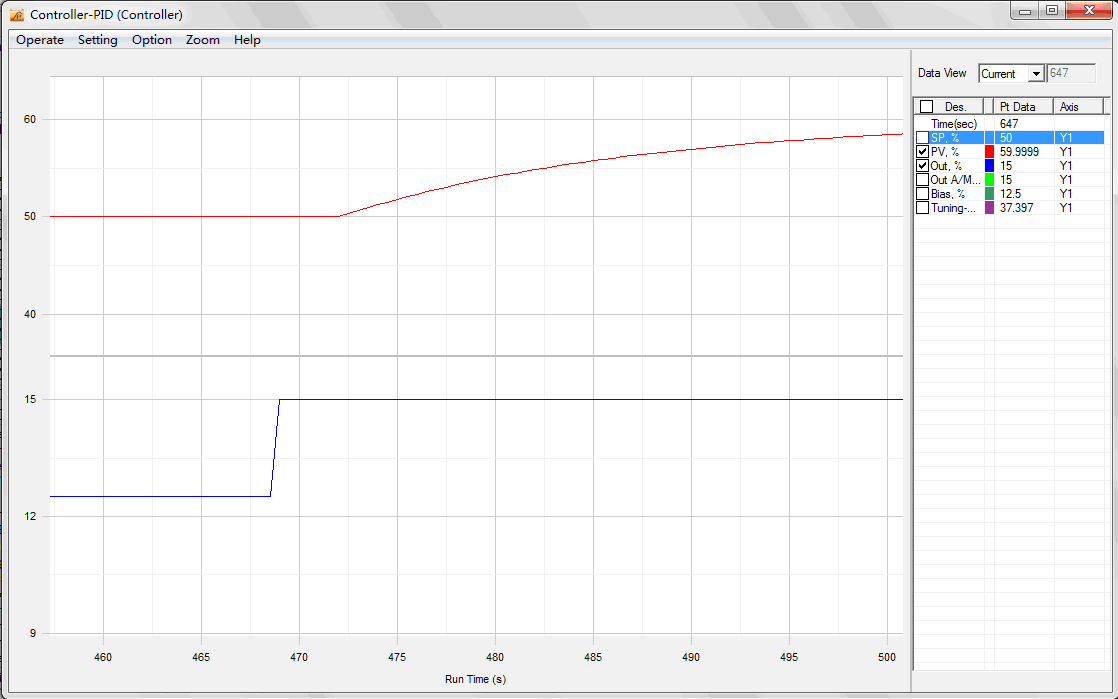1118x699 pixels.
Task: Enable the Bias, % trace checkbox
Action: 923,194
